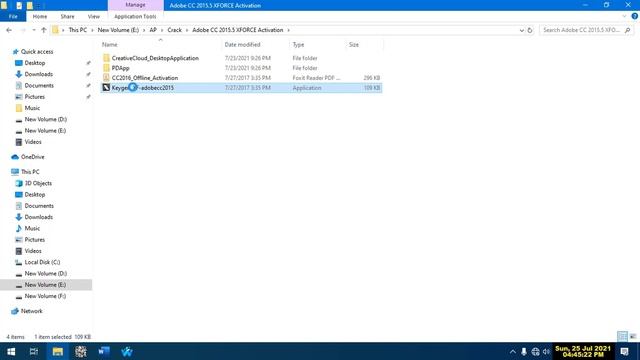
Task: Select This PC in navigation pane
Action: coord(30,172)
